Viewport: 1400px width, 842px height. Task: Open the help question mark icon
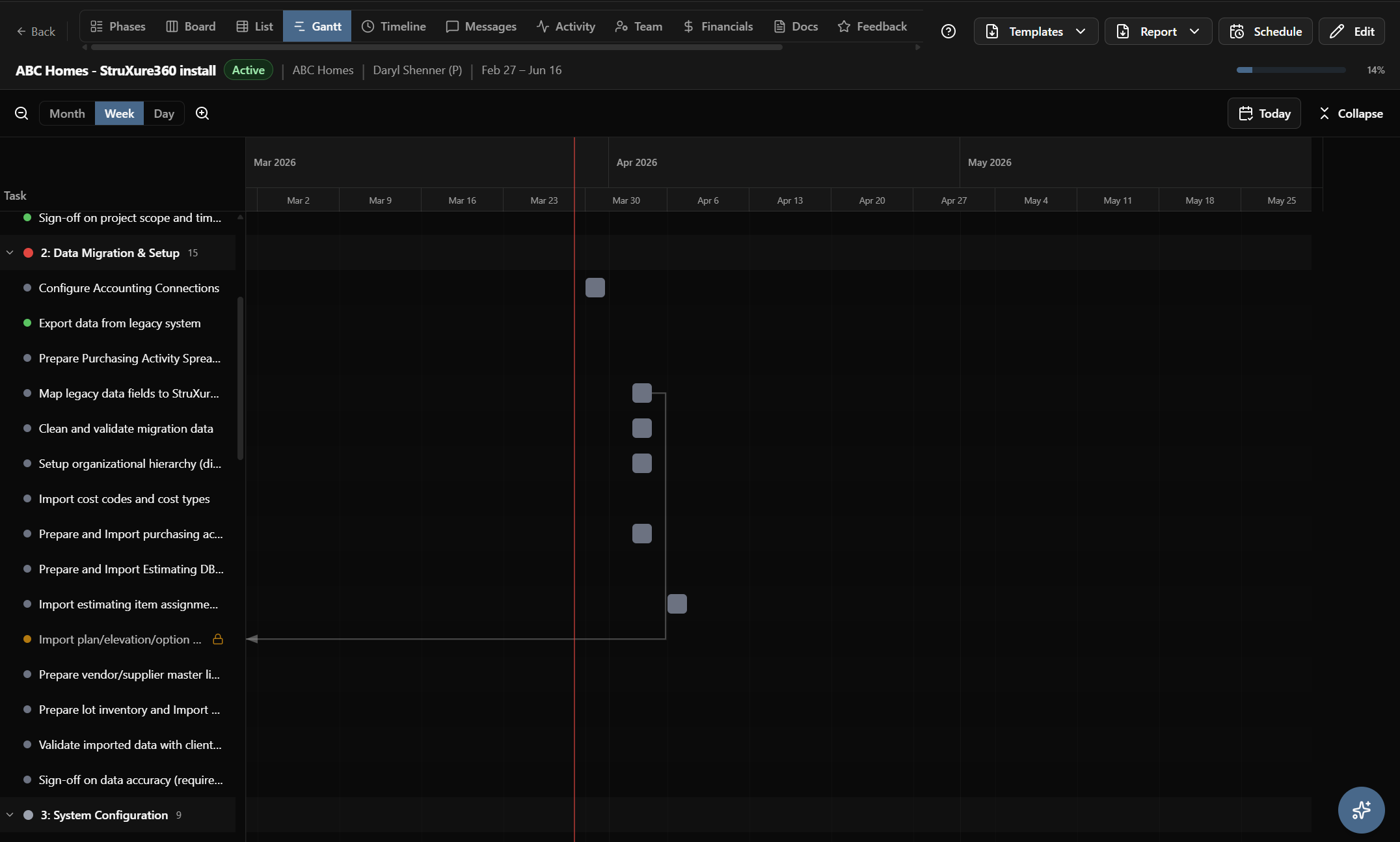949,31
